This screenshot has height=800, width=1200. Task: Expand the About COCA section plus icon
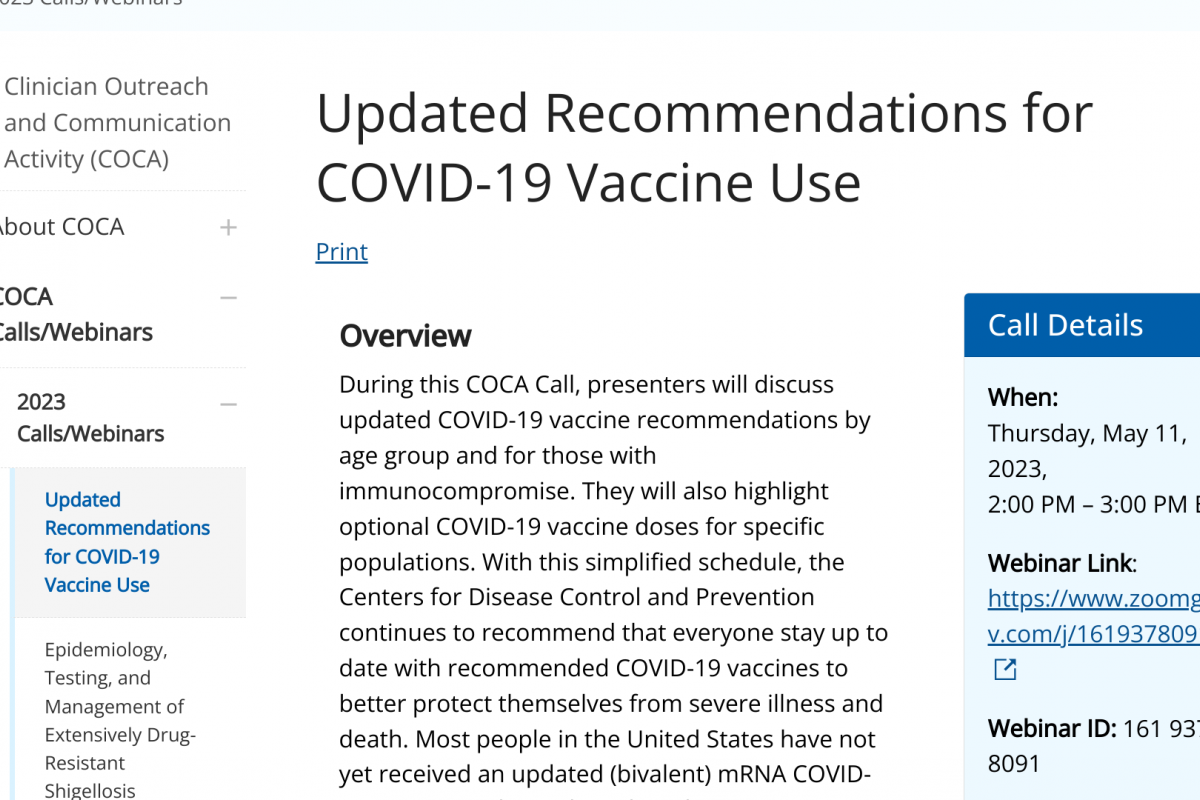pyautogui.click(x=229, y=228)
